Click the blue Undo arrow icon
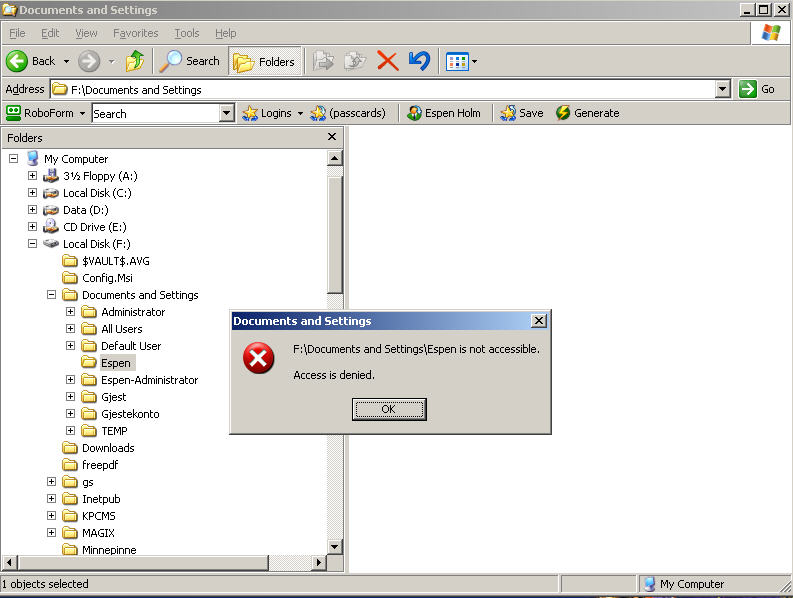Image resolution: width=793 pixels, height=598 pixels. point(419,61)
